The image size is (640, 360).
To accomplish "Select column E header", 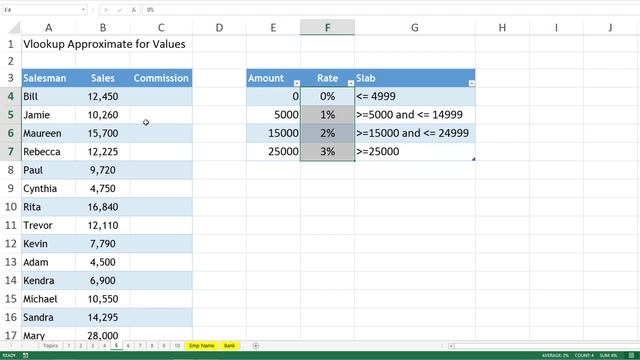I will 273,28.
